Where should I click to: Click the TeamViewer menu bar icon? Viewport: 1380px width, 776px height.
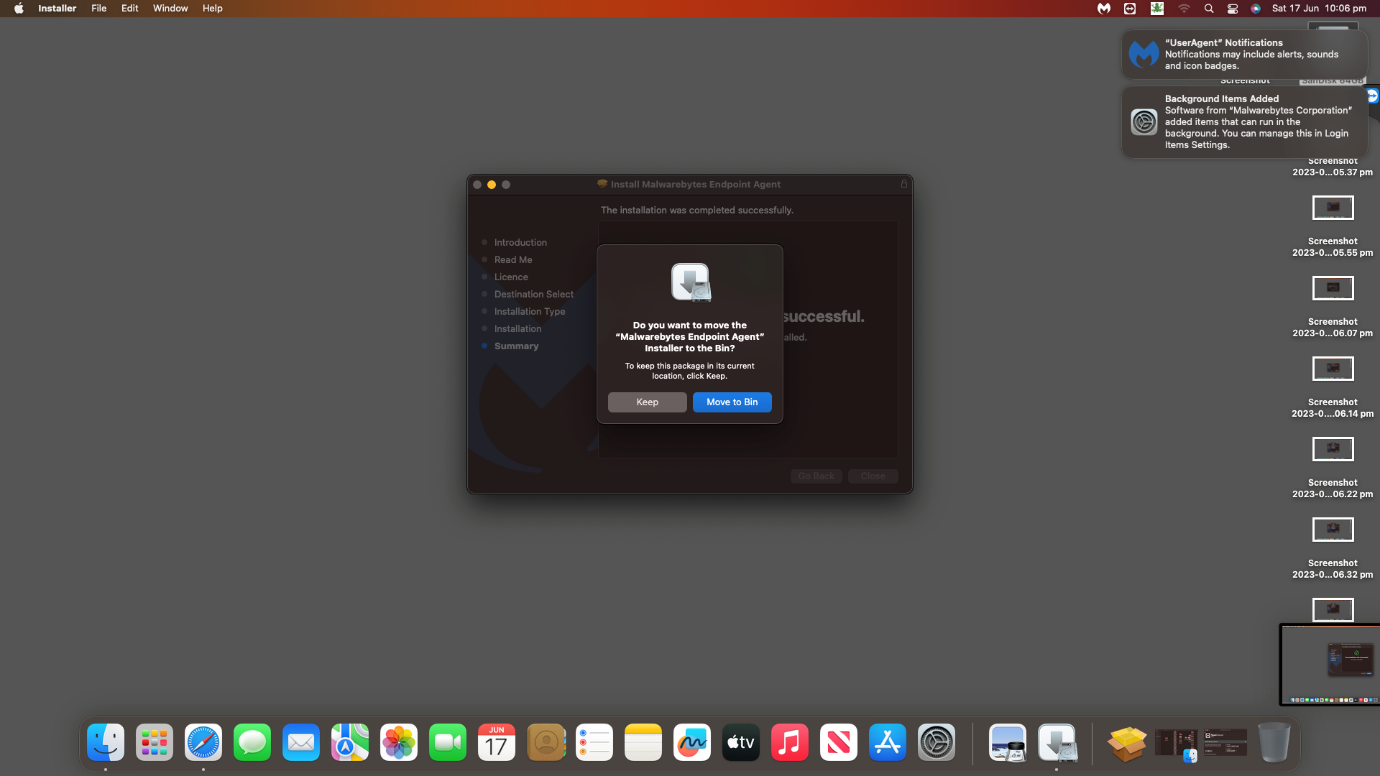[1130, 8]
